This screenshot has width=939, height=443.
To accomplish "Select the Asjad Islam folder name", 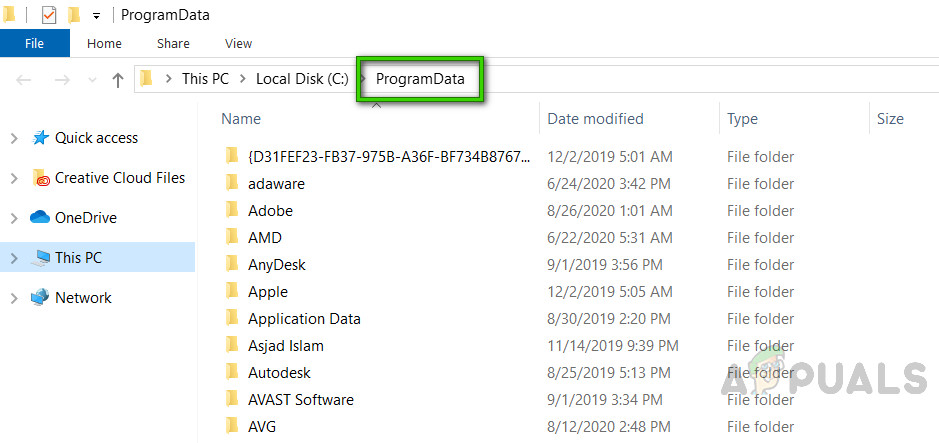I will coord(286,345).
